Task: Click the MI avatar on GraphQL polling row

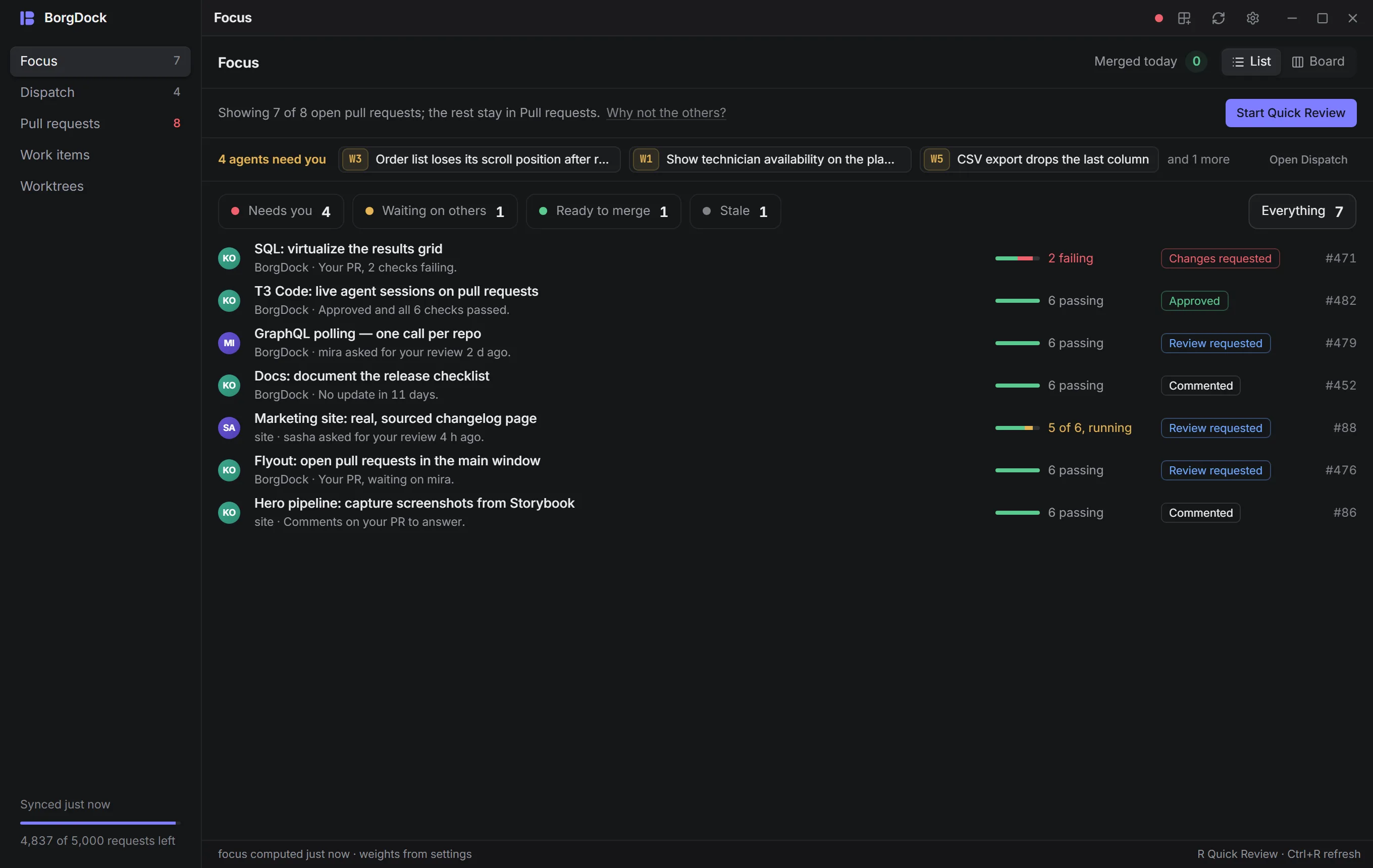Action: (x=229, y=343)
